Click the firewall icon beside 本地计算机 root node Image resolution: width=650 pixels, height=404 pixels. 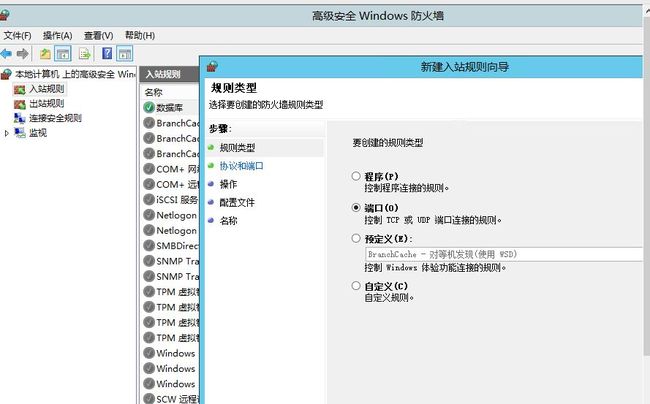(x=6, y=75)
